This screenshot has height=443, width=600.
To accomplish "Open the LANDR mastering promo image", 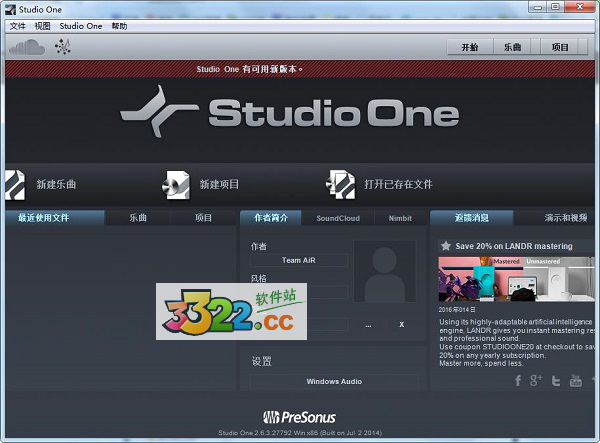I will pos(517,279).
